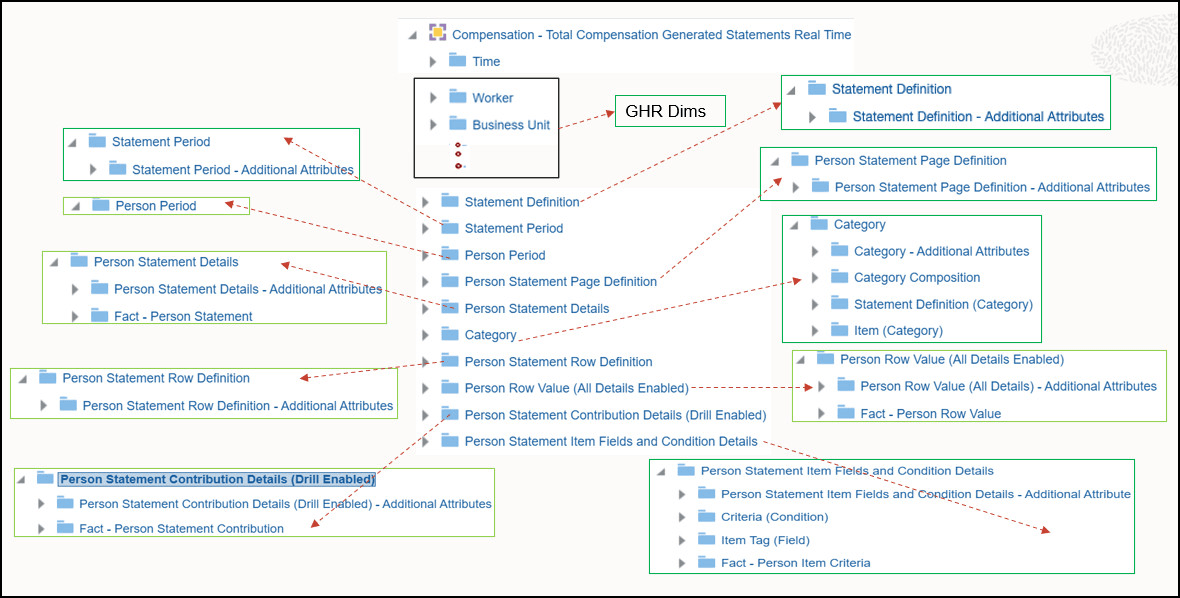
Task: Click folder icon for Statement Period - Additional Attributes
Action: [x=117, y=168]
